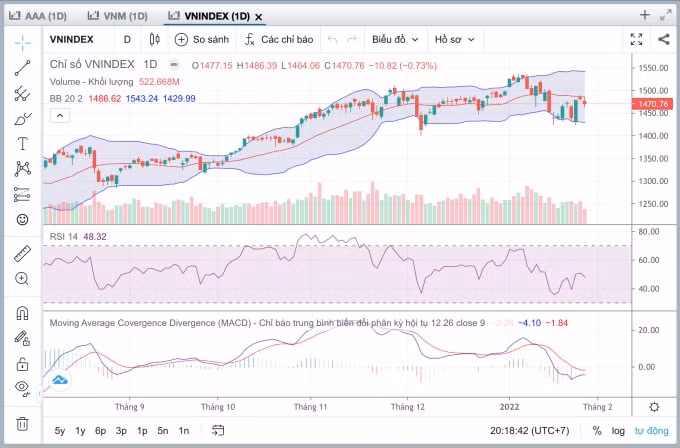Image resolution: width=680 pixels, height=448 pixels.
Task: Activate the zoom in tool
Action: [x=22, y=278]
